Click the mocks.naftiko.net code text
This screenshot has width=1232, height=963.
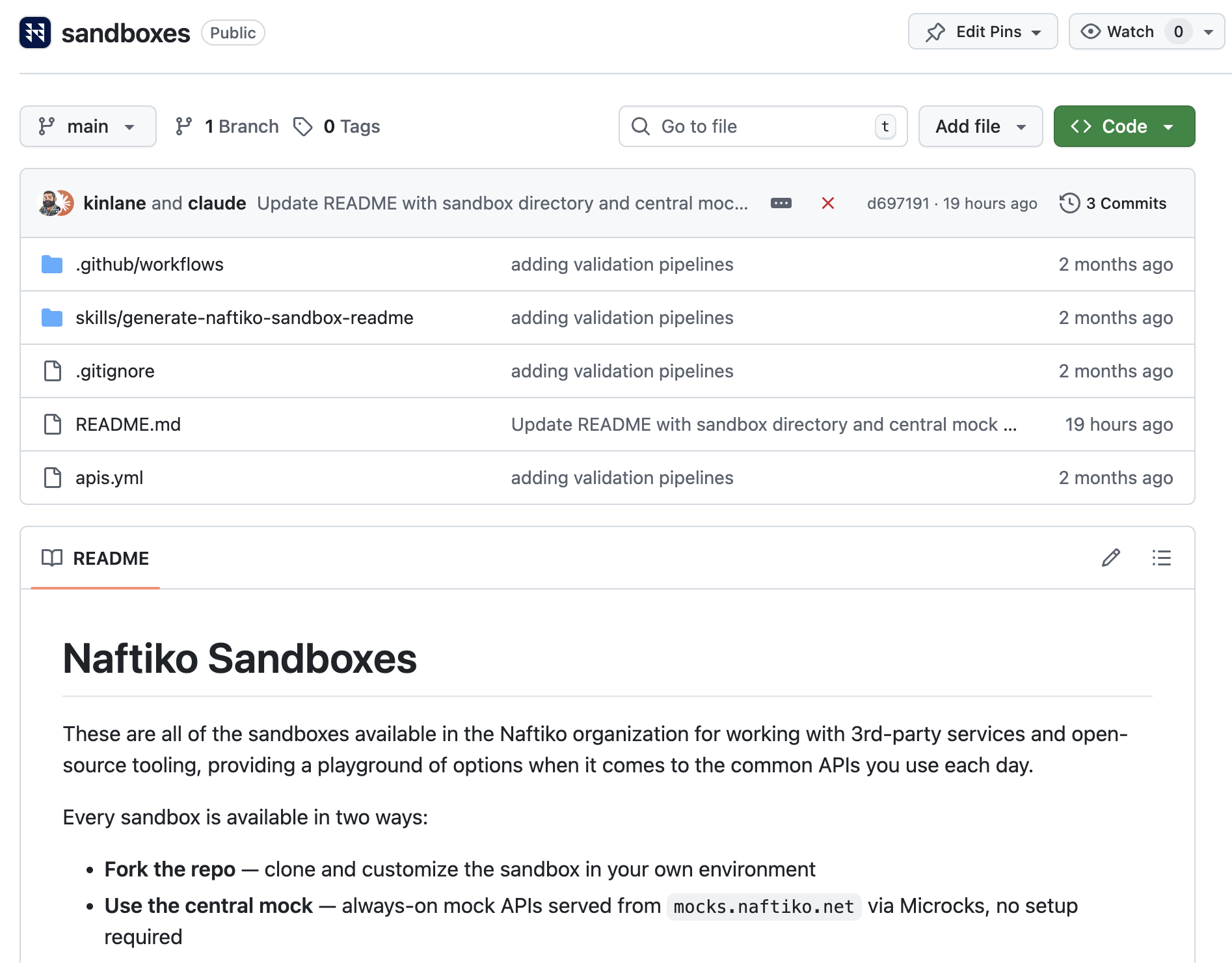764,906
